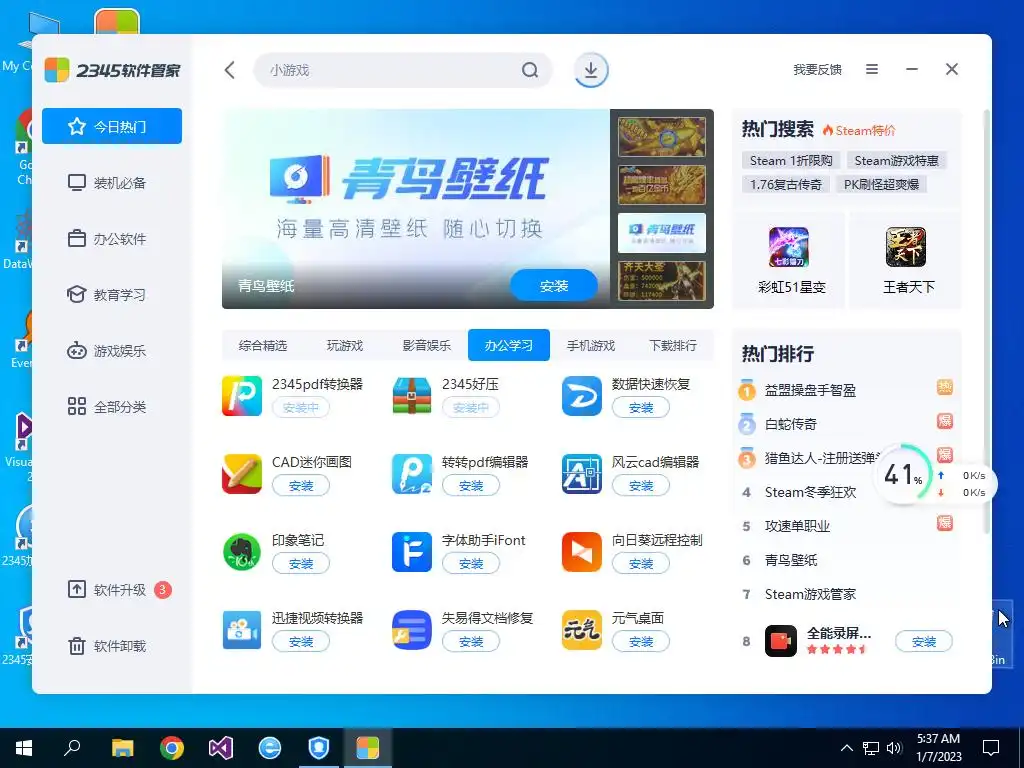Image resolution: width=1024 pixels, height=768 pixels.
Task: Switch to 下载排行 tab
Action: click(x=673, y=345)
